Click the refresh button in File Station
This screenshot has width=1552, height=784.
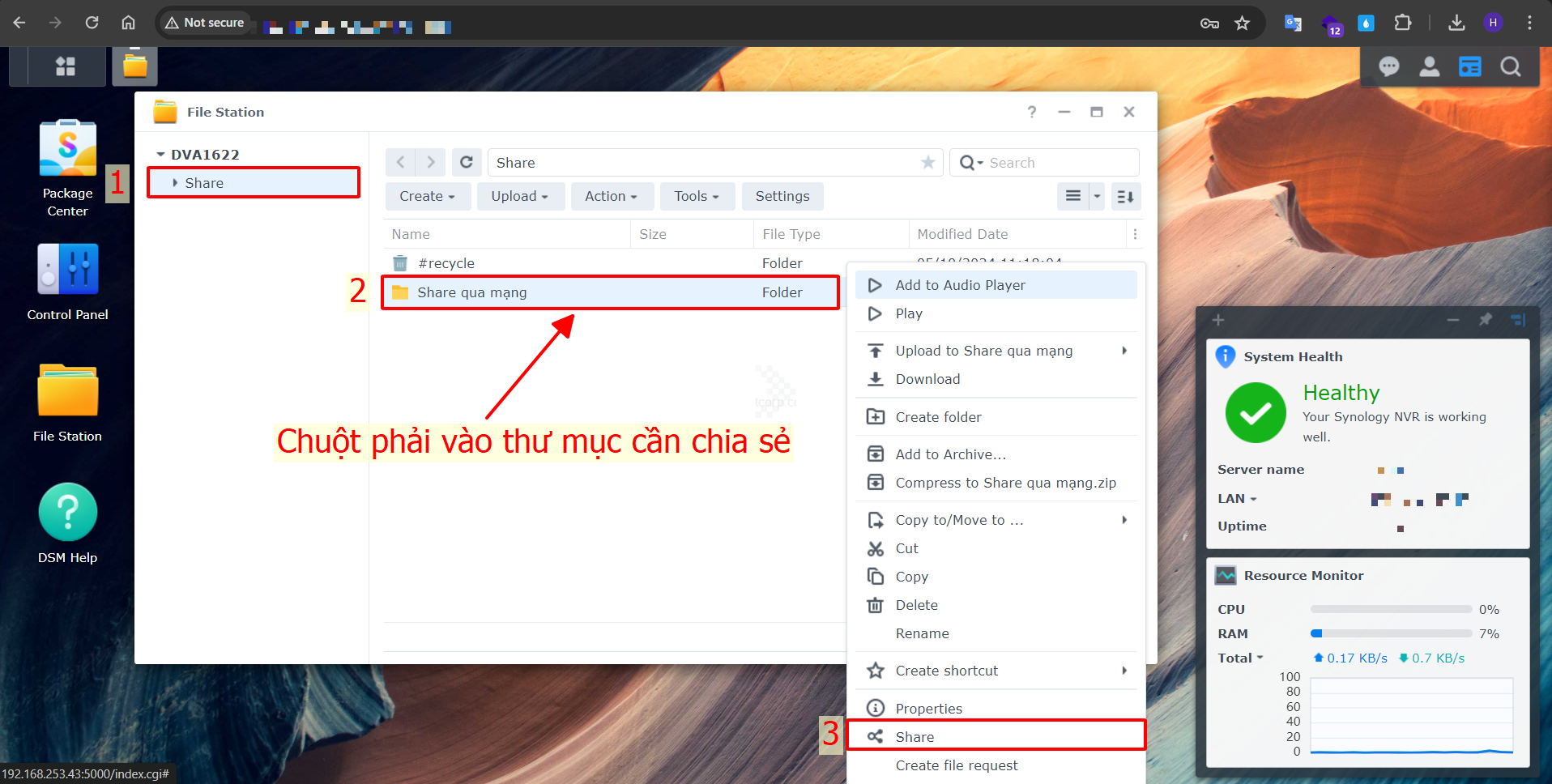click(467, 163)
